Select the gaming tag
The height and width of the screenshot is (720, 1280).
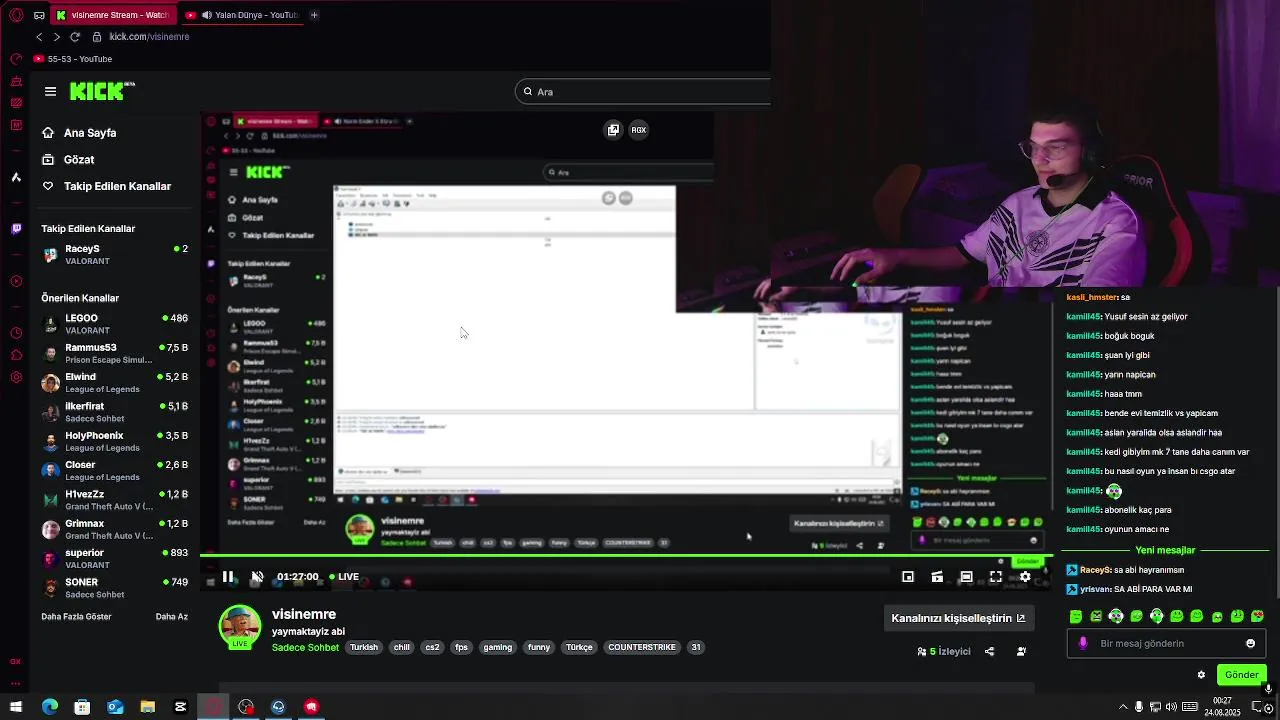(498, 647)
